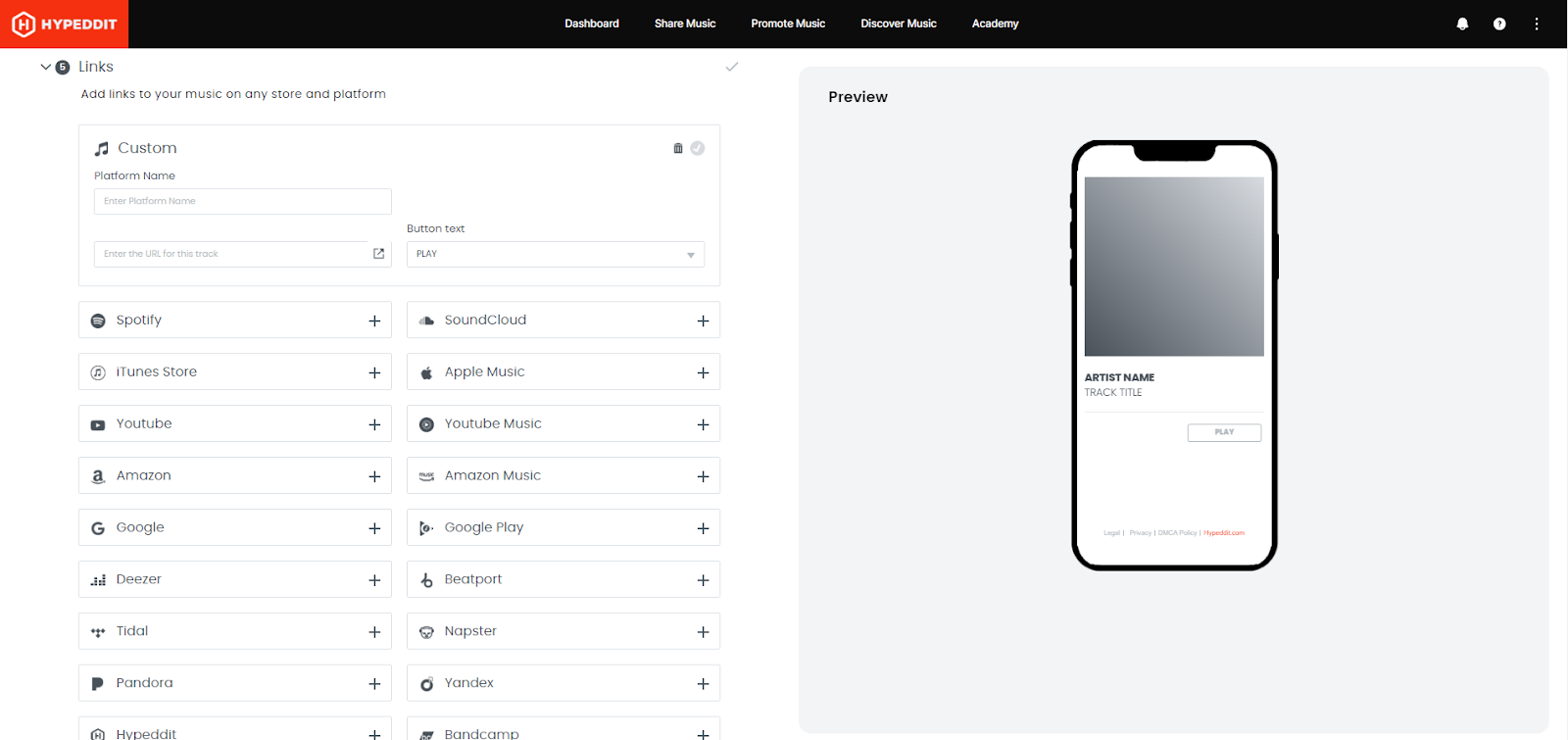The image size is (1568, 740).
Task: Add a SoundCloud link with plus icon
Action: click(703, 321)
